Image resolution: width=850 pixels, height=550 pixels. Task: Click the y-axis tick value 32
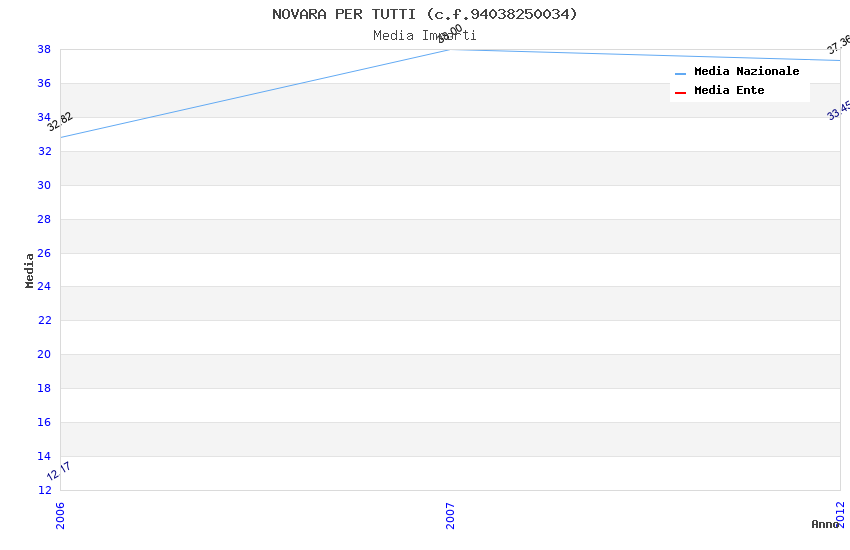point(44,151)
